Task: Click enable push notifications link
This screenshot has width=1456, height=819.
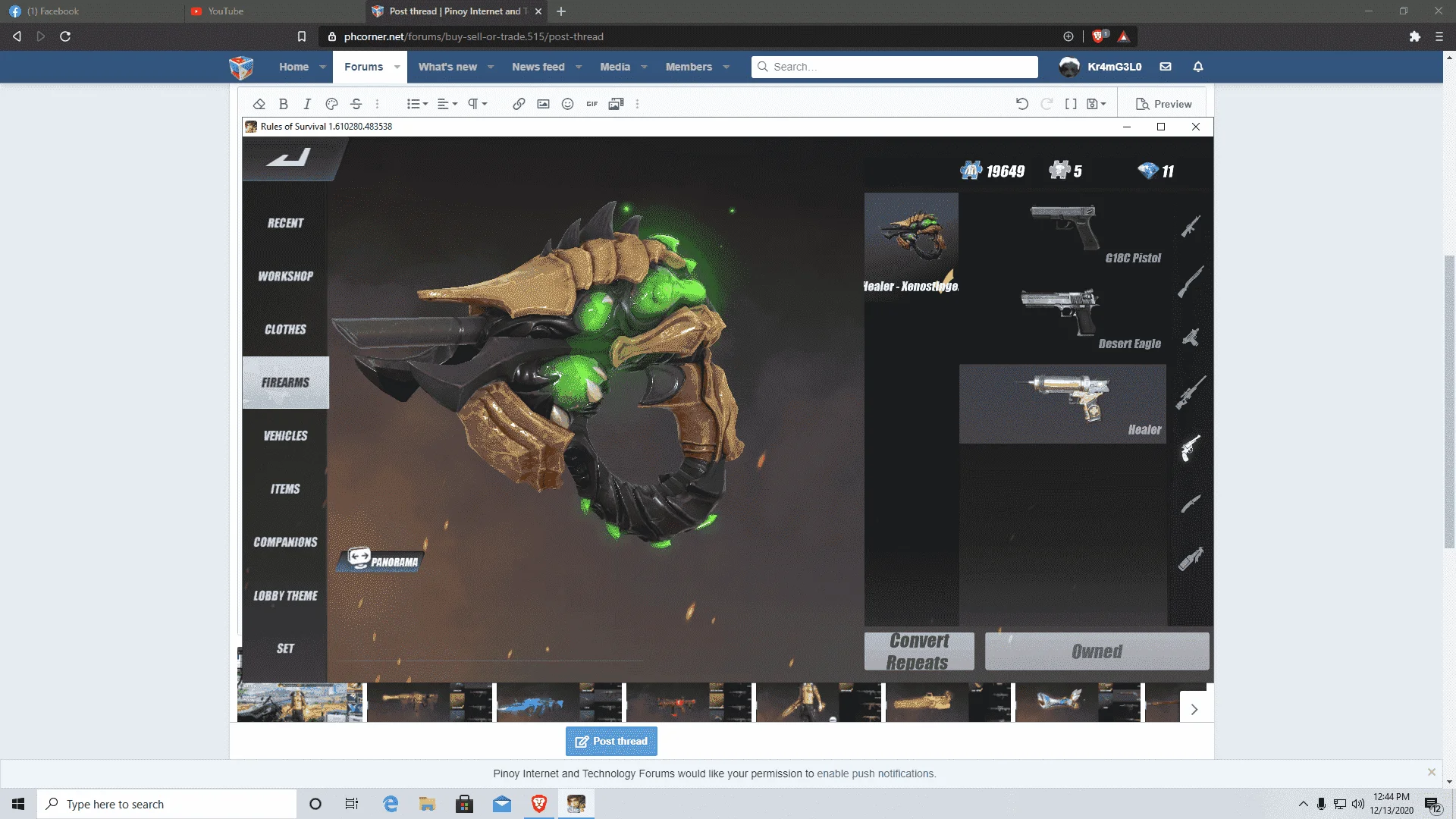Action: point(876,773)
